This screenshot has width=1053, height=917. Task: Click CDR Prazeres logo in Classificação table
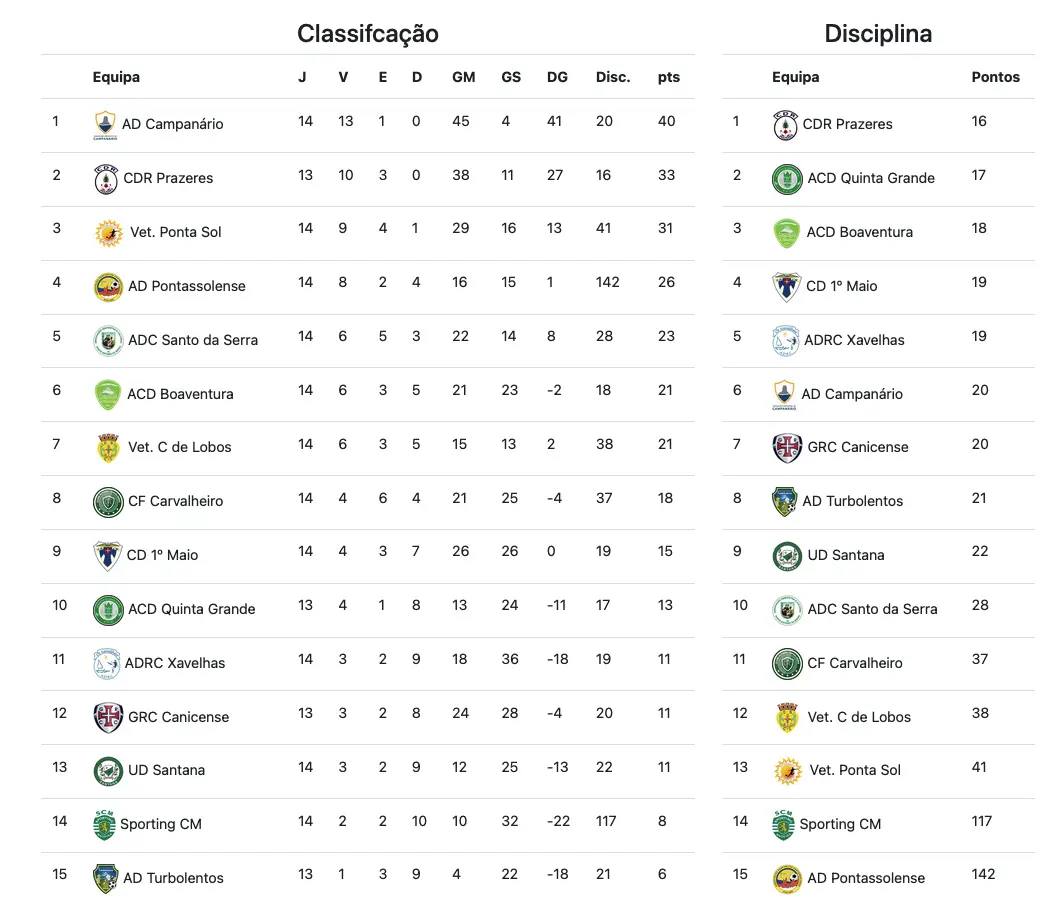pyautogui.click(x=106, y=179)
